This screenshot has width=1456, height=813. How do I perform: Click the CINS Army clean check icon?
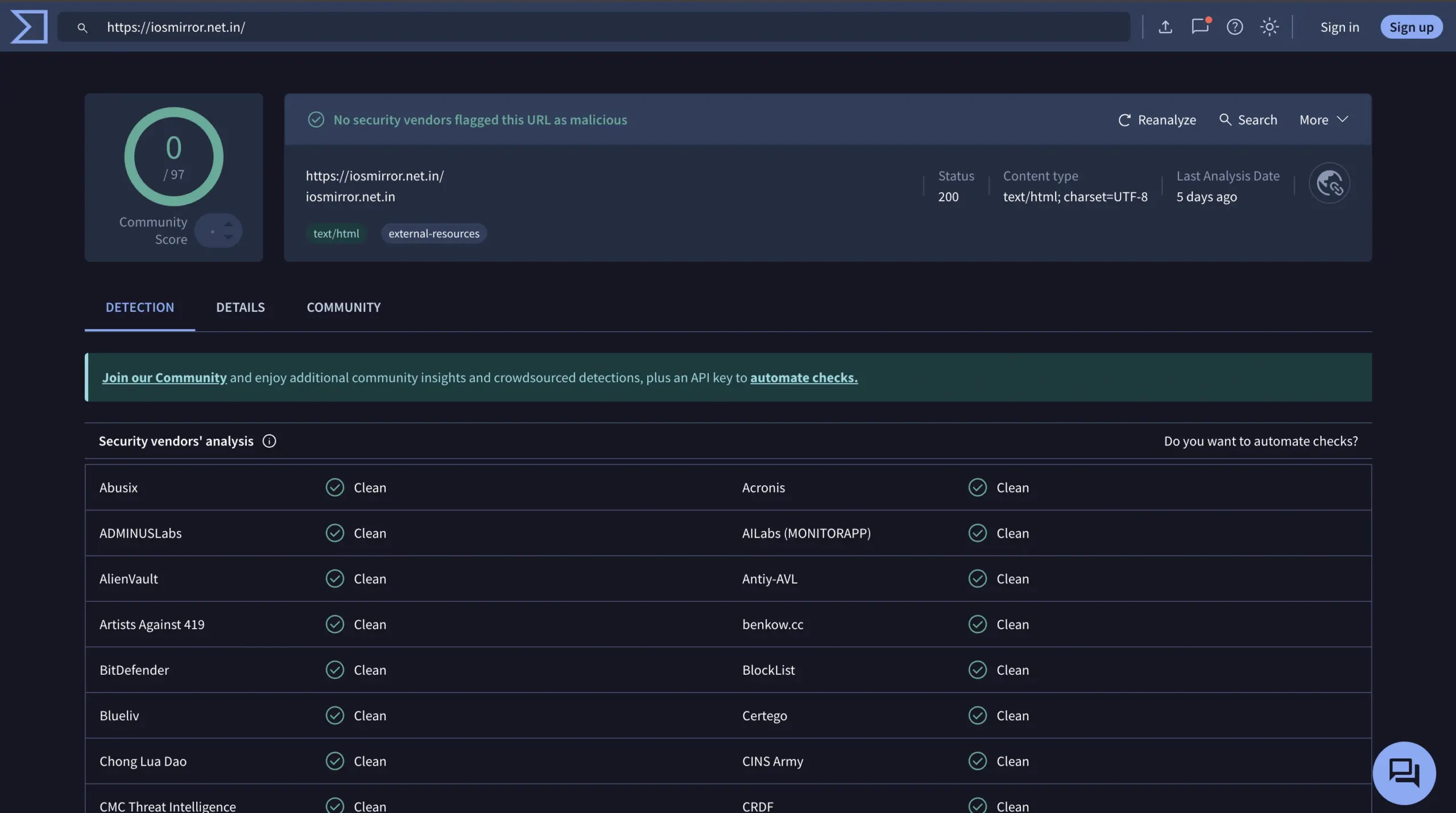[x=978, y=761]
